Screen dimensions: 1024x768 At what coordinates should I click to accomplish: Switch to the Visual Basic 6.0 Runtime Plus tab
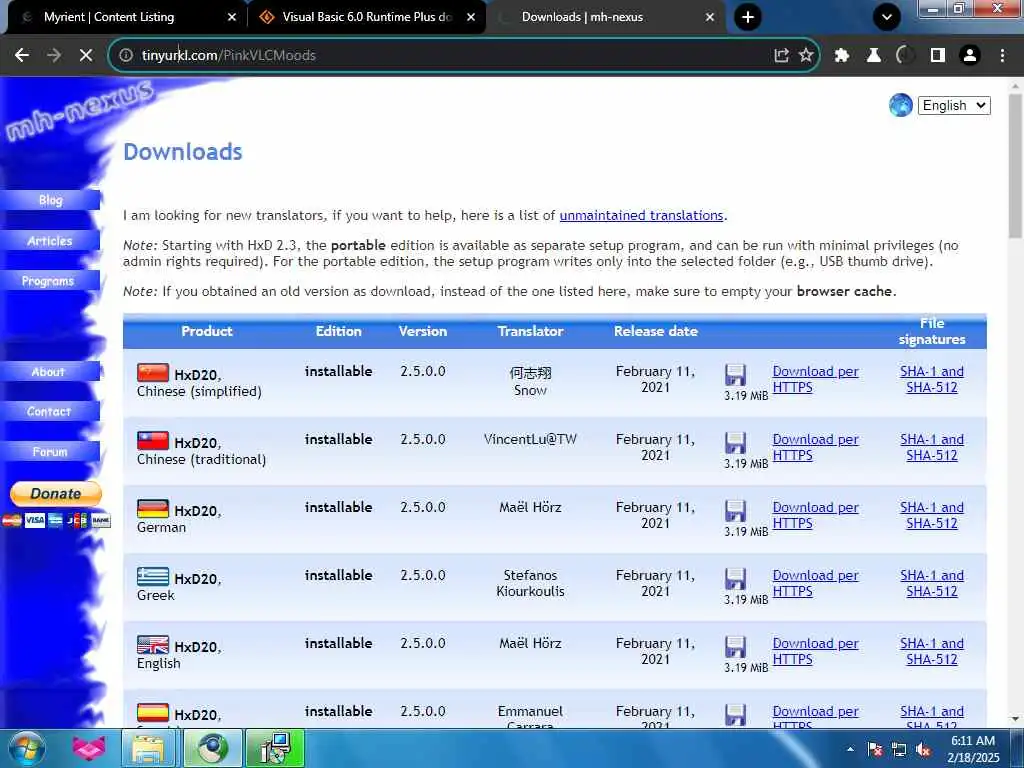367,17
